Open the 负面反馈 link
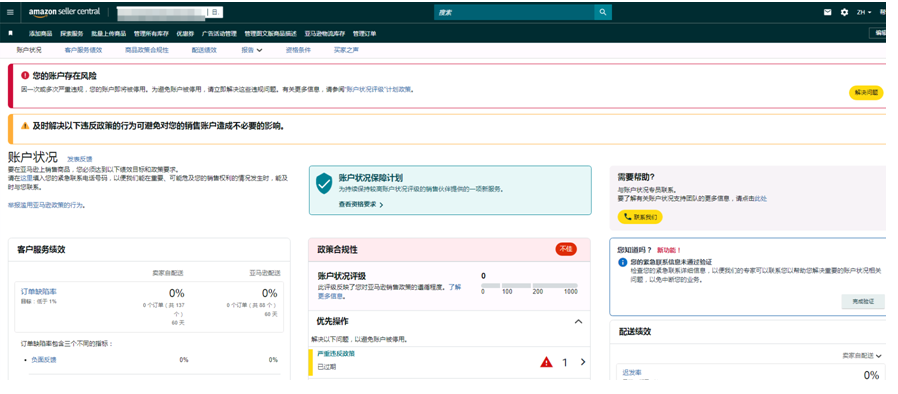 [x=44, y=360]
